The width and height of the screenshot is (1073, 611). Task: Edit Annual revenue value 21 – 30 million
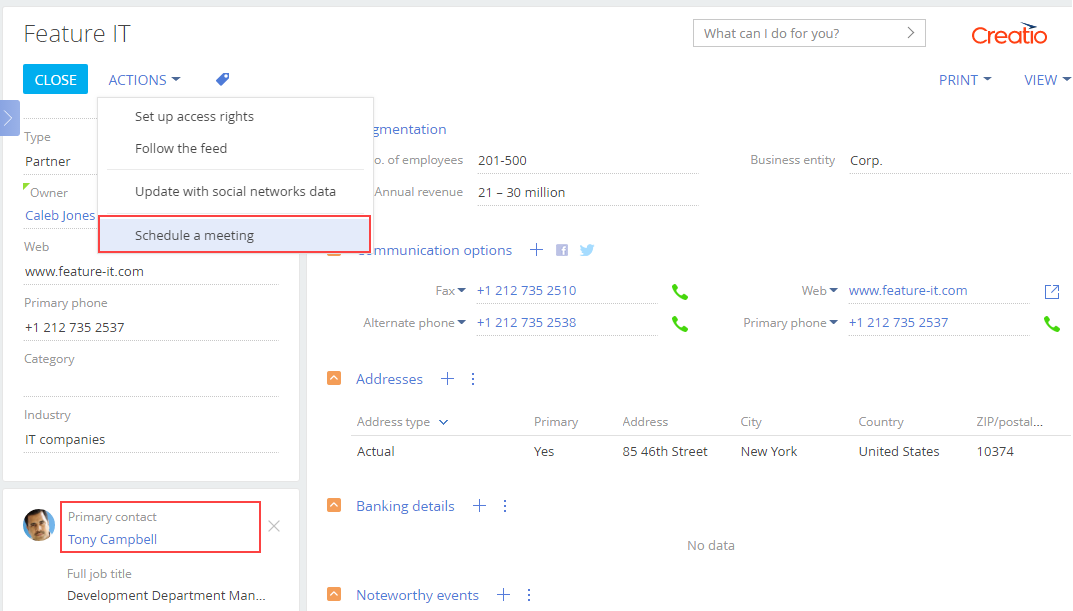click(x=588, y=193)
